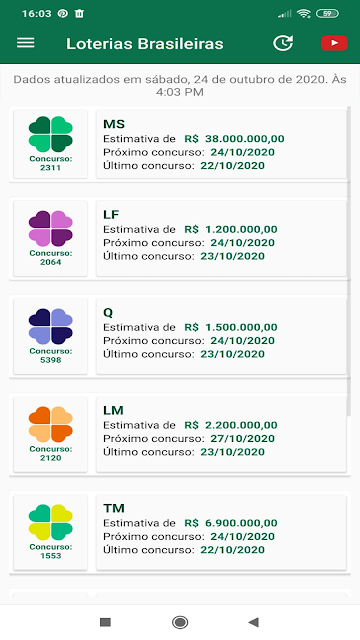Open the MS lottery details card
This screenshot has width=360, height=640.
(x=221, y=144)
